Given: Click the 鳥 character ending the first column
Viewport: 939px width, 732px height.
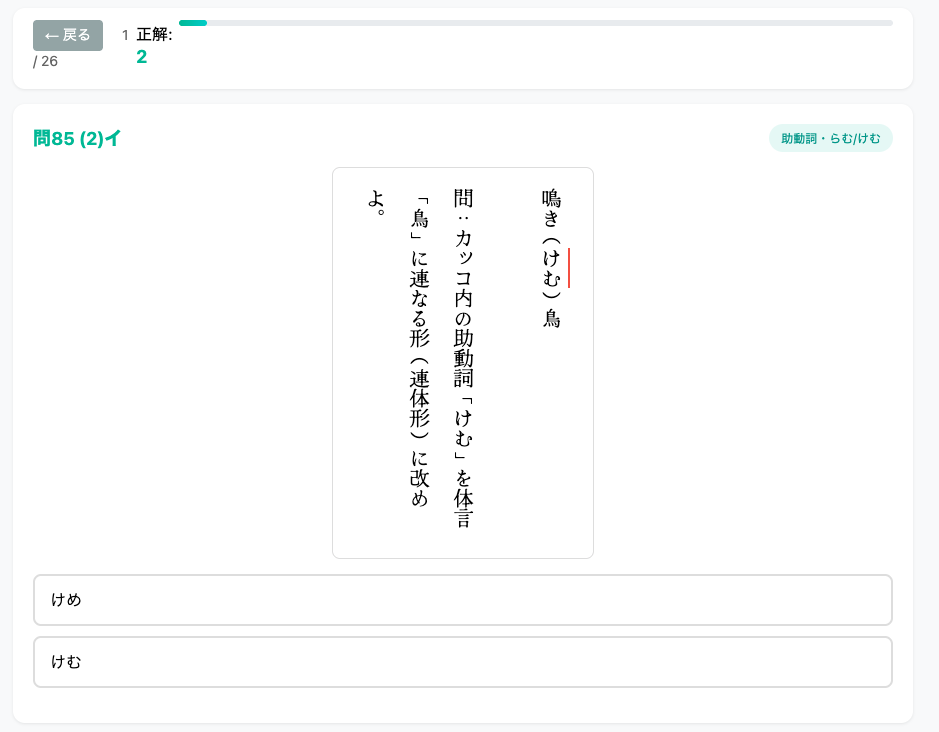Looking at the screenshot, I should click(x=551, y=319).
